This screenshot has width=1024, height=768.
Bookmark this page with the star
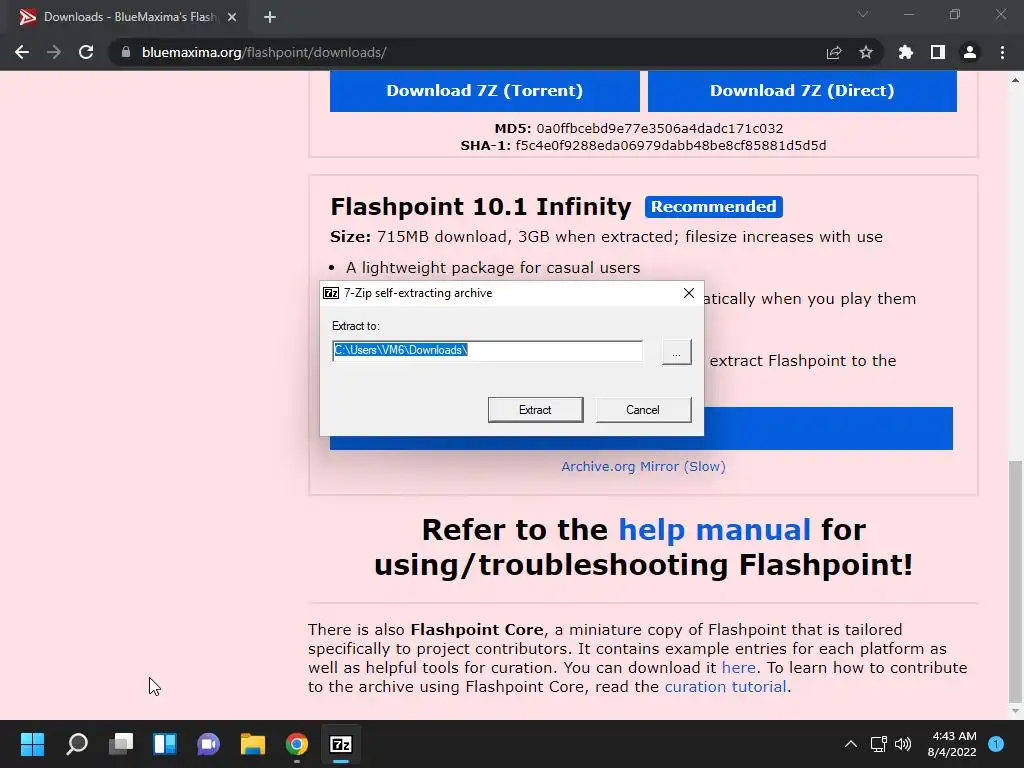pos(866,52)
